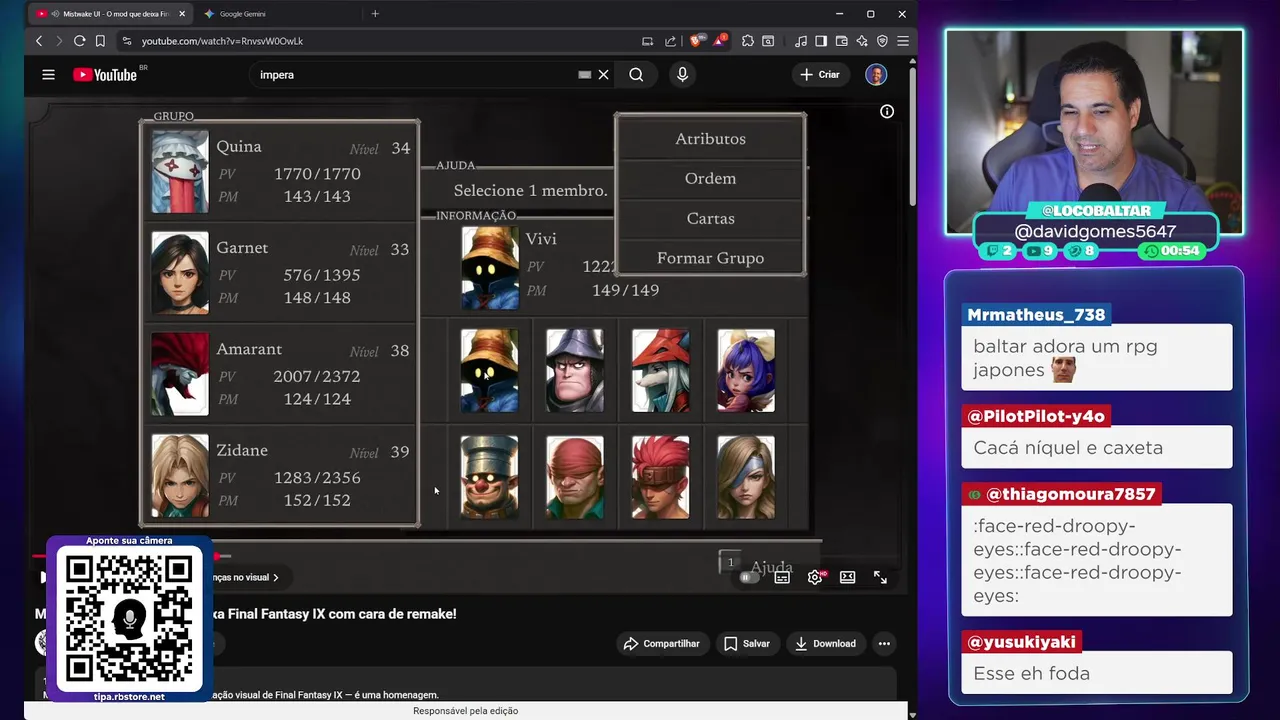This screenshot has width=1280, height=720.
Task: Select Amarant's party row
Action: pos(280,374)
